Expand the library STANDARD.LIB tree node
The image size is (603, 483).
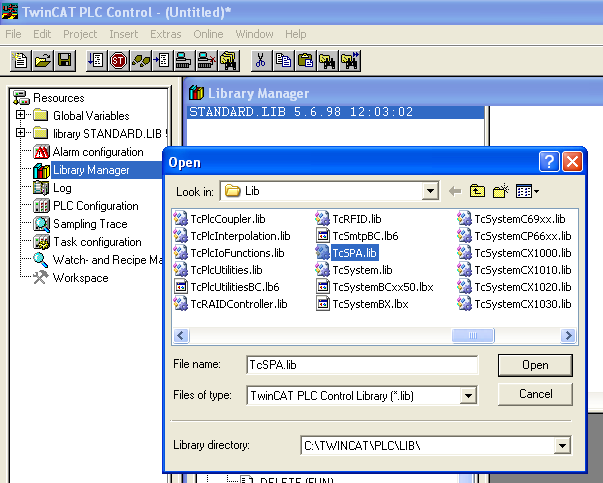click(x=20, y=133)
